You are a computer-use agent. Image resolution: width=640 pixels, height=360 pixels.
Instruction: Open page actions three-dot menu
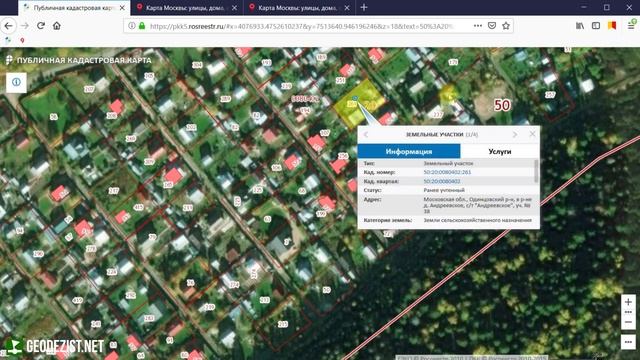pyautogui.click(x=478, y=26)
